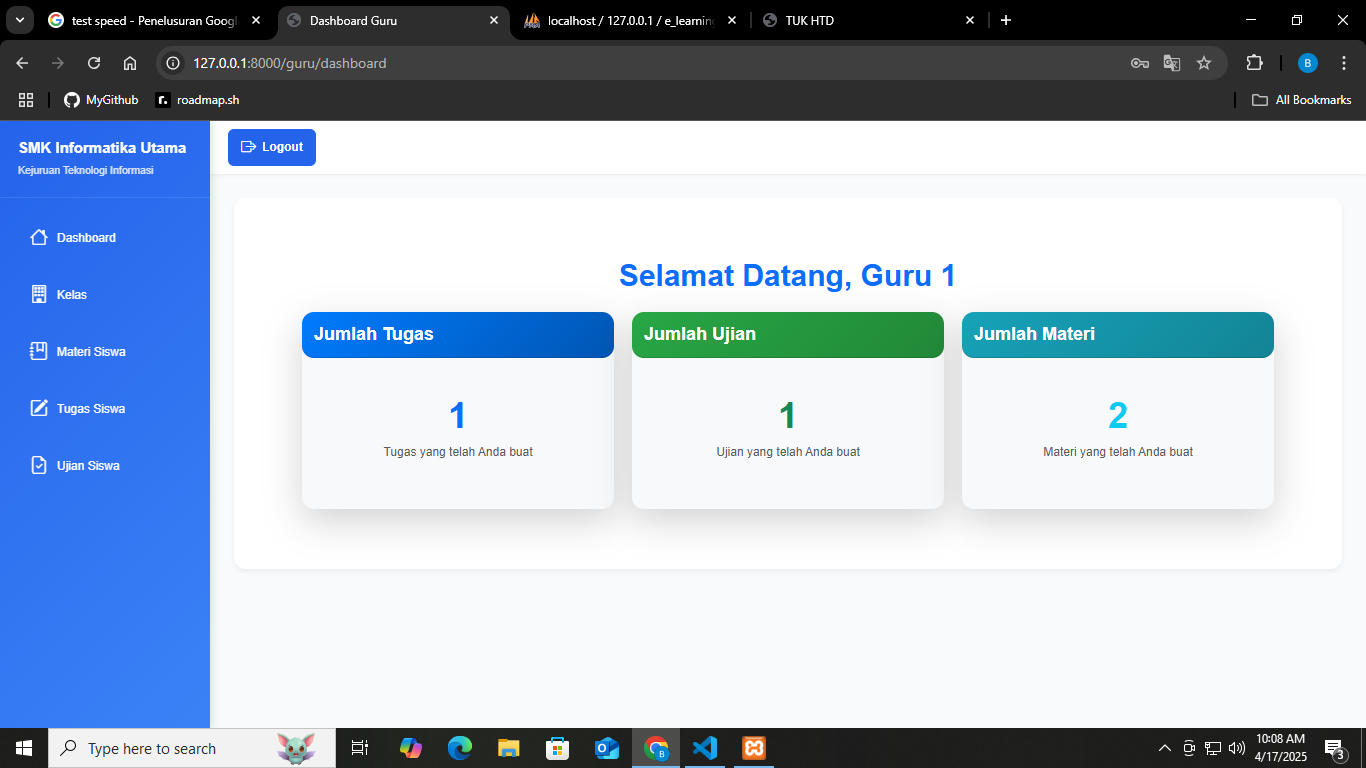Screen dimensions: 1366x768
Task: Expand the Chrome tab search dropdown
Action: 19,20
